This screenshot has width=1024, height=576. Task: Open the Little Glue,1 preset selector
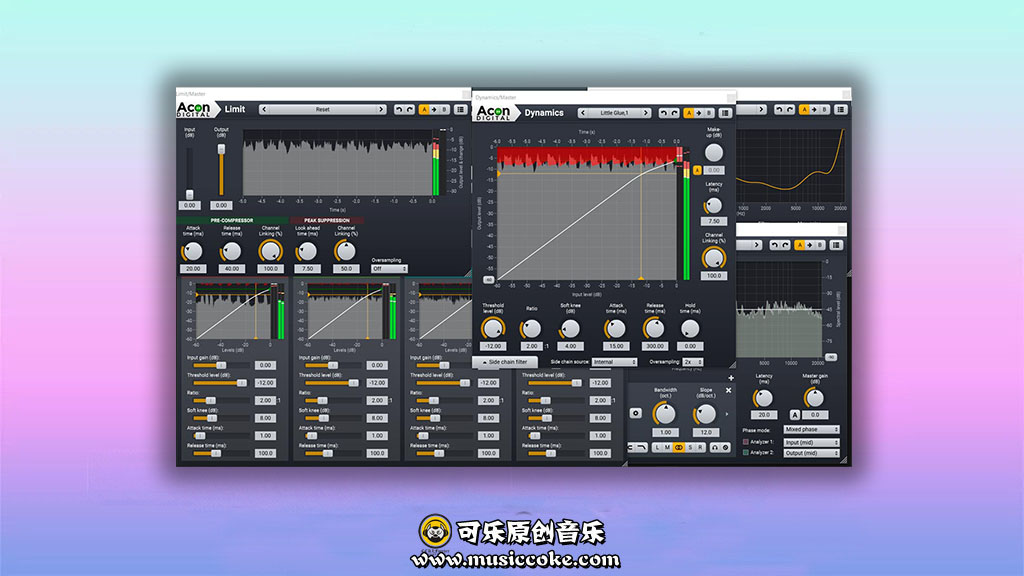[614, 113]
